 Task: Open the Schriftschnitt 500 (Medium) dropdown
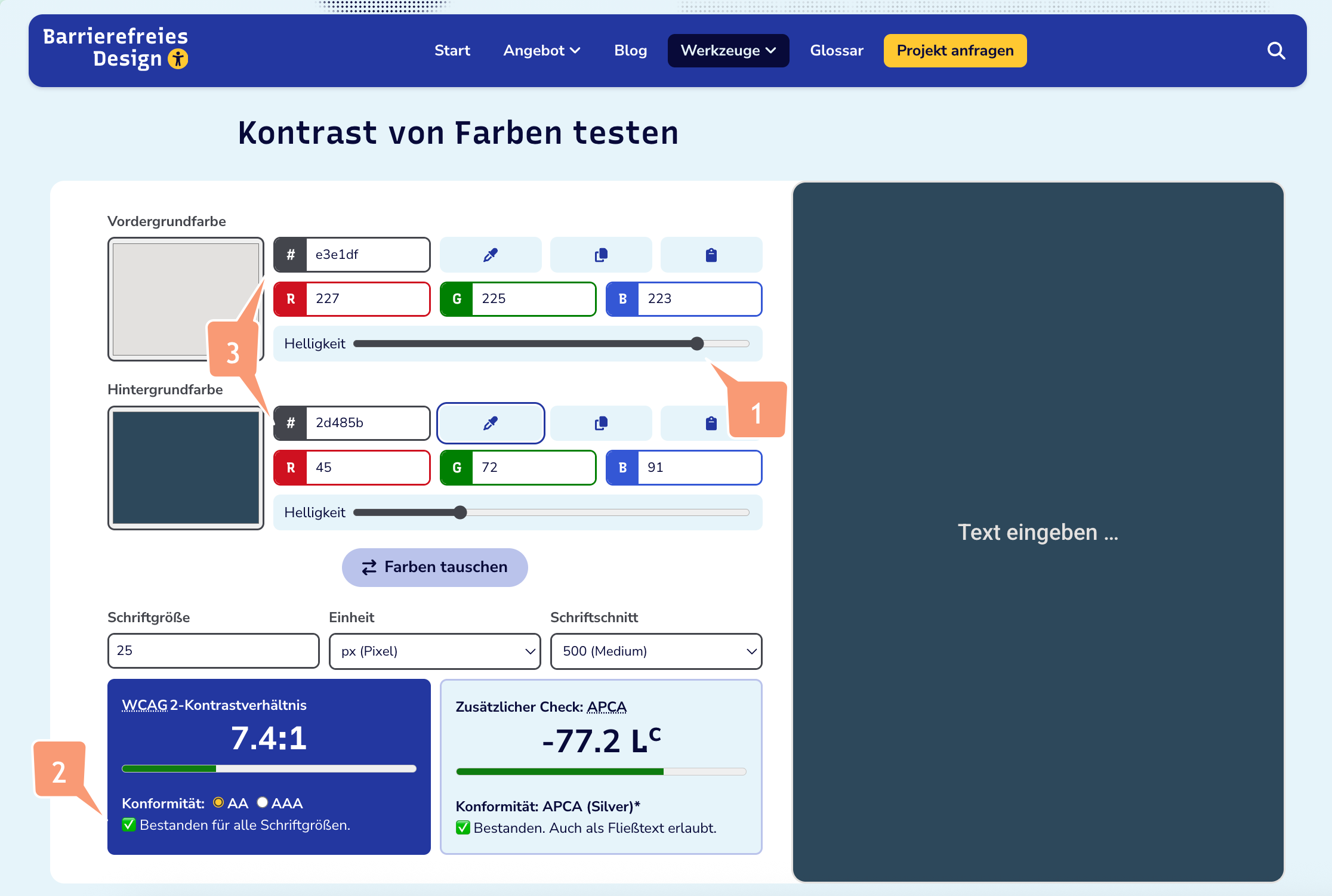pos(656,651)
